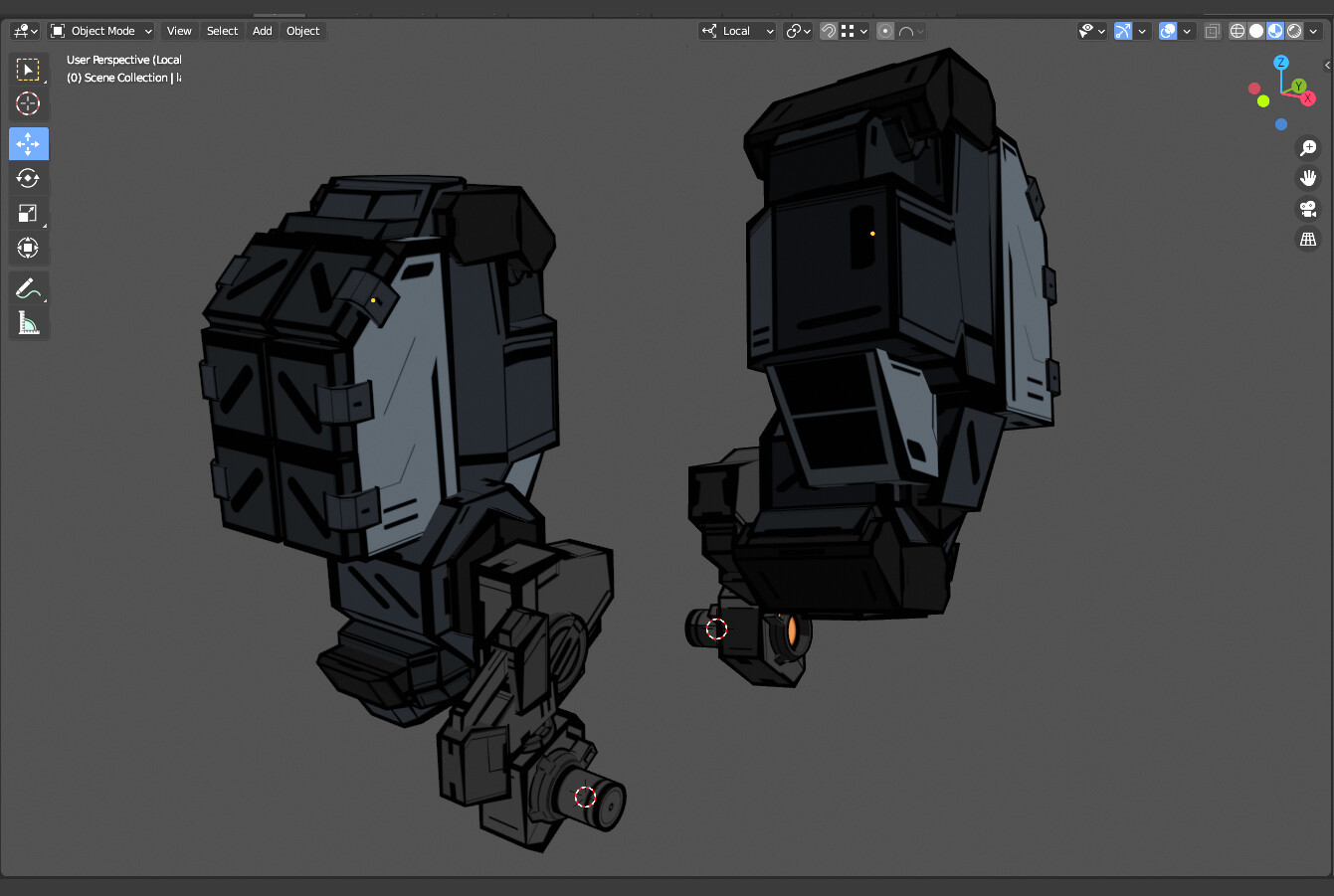Viewport: 1334px width, 896px height.
Task: Toggle Snapping on in the header
Action: point(828,31)
